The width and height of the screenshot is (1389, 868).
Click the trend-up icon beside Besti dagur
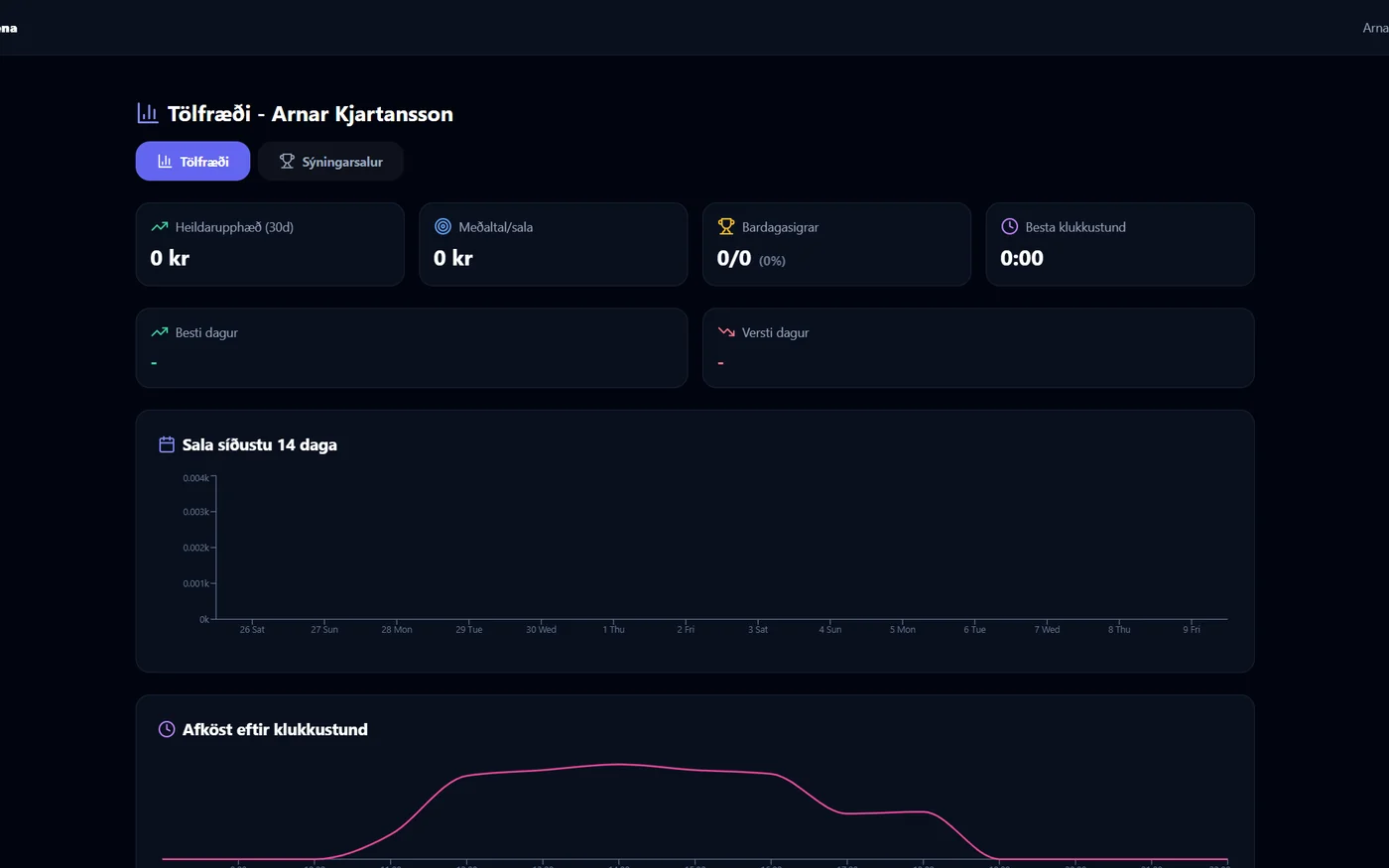160,332
